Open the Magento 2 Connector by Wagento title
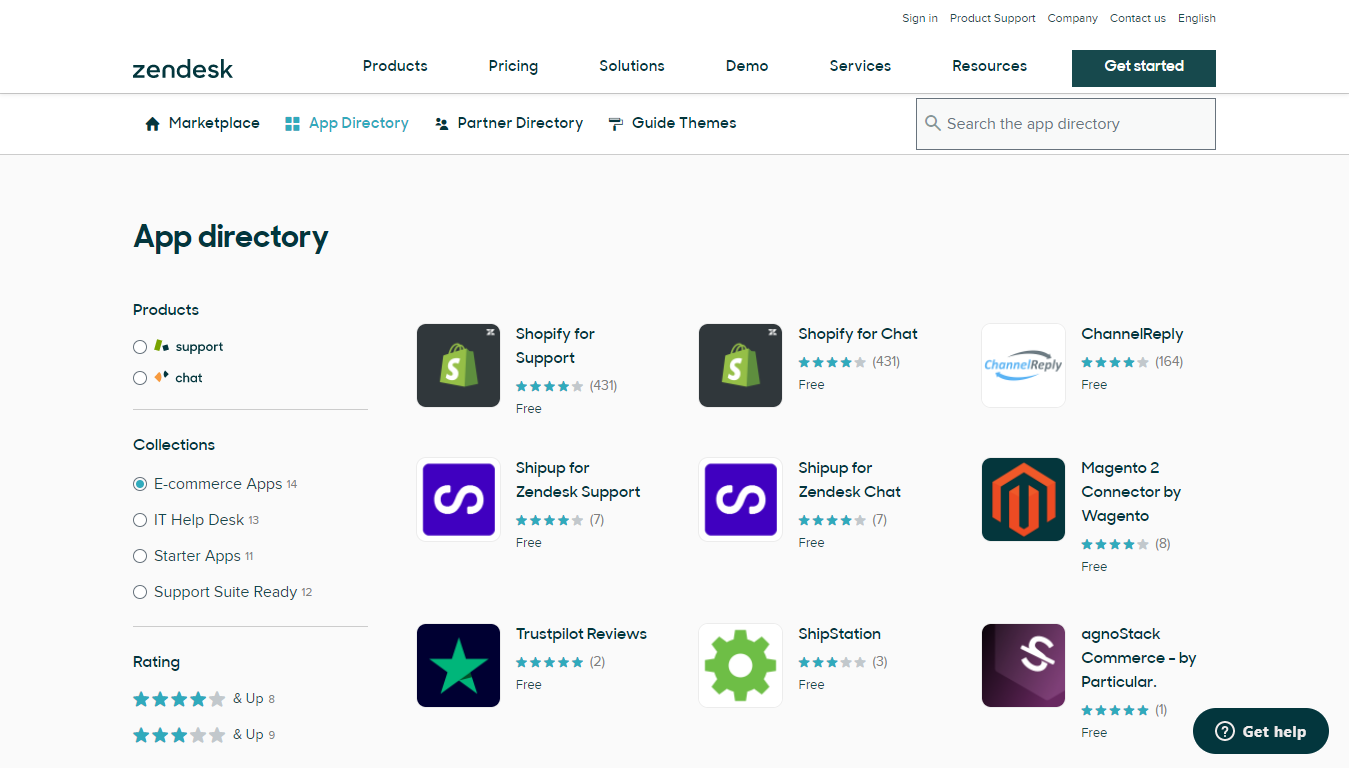 coord(1131,492)
